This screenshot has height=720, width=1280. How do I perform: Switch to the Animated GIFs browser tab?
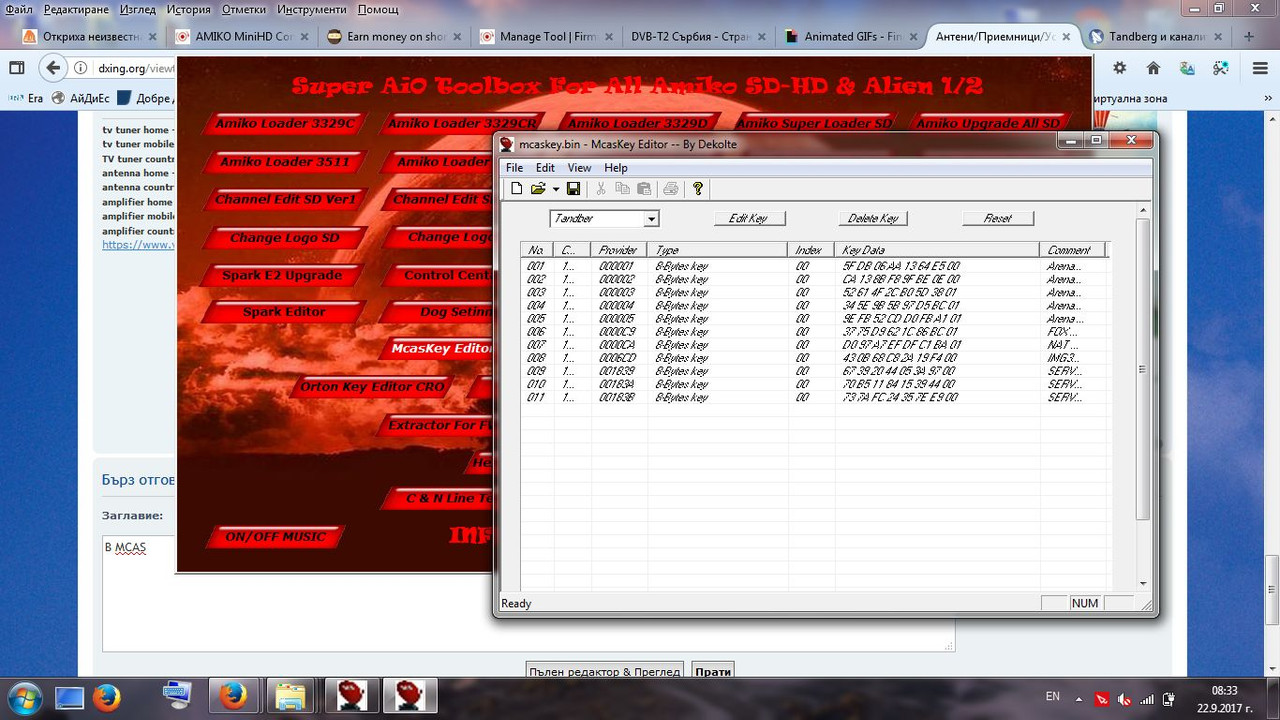849,37
